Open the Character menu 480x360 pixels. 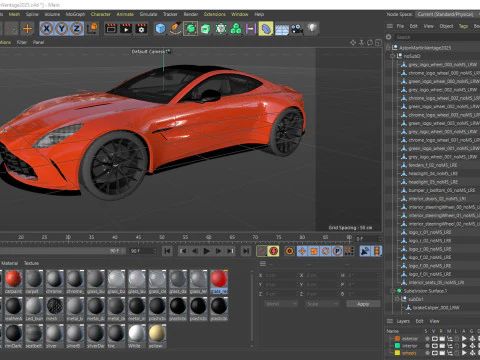[101, 14]
